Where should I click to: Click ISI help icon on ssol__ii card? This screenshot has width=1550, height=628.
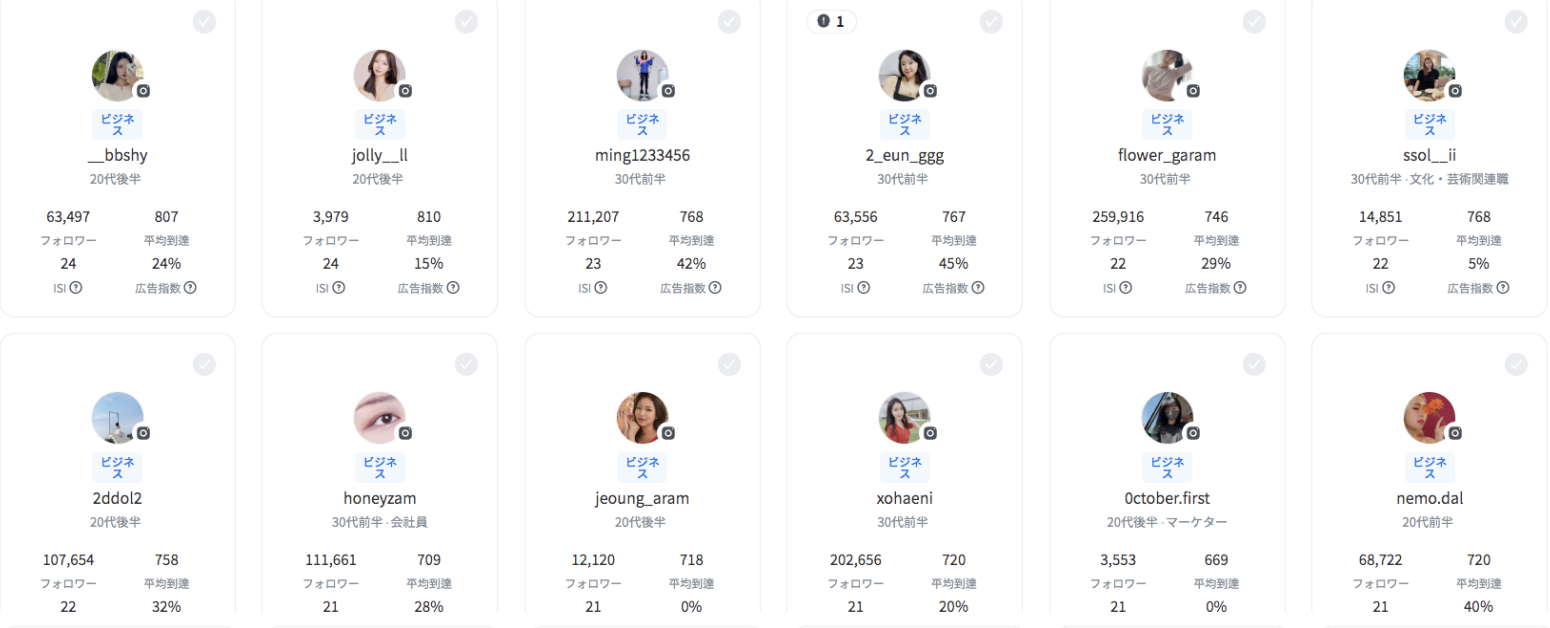click(1388, 288)
